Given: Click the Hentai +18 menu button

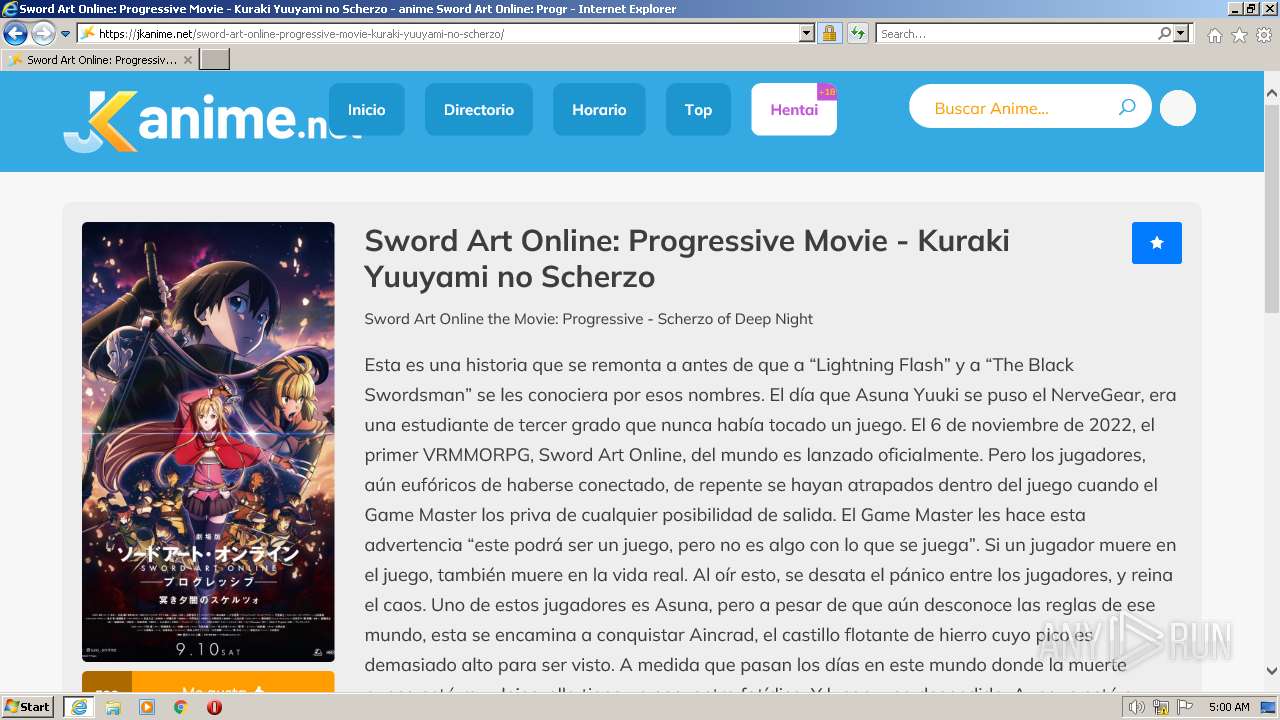Looking at the screenshot, I should (x=794, y=109).
